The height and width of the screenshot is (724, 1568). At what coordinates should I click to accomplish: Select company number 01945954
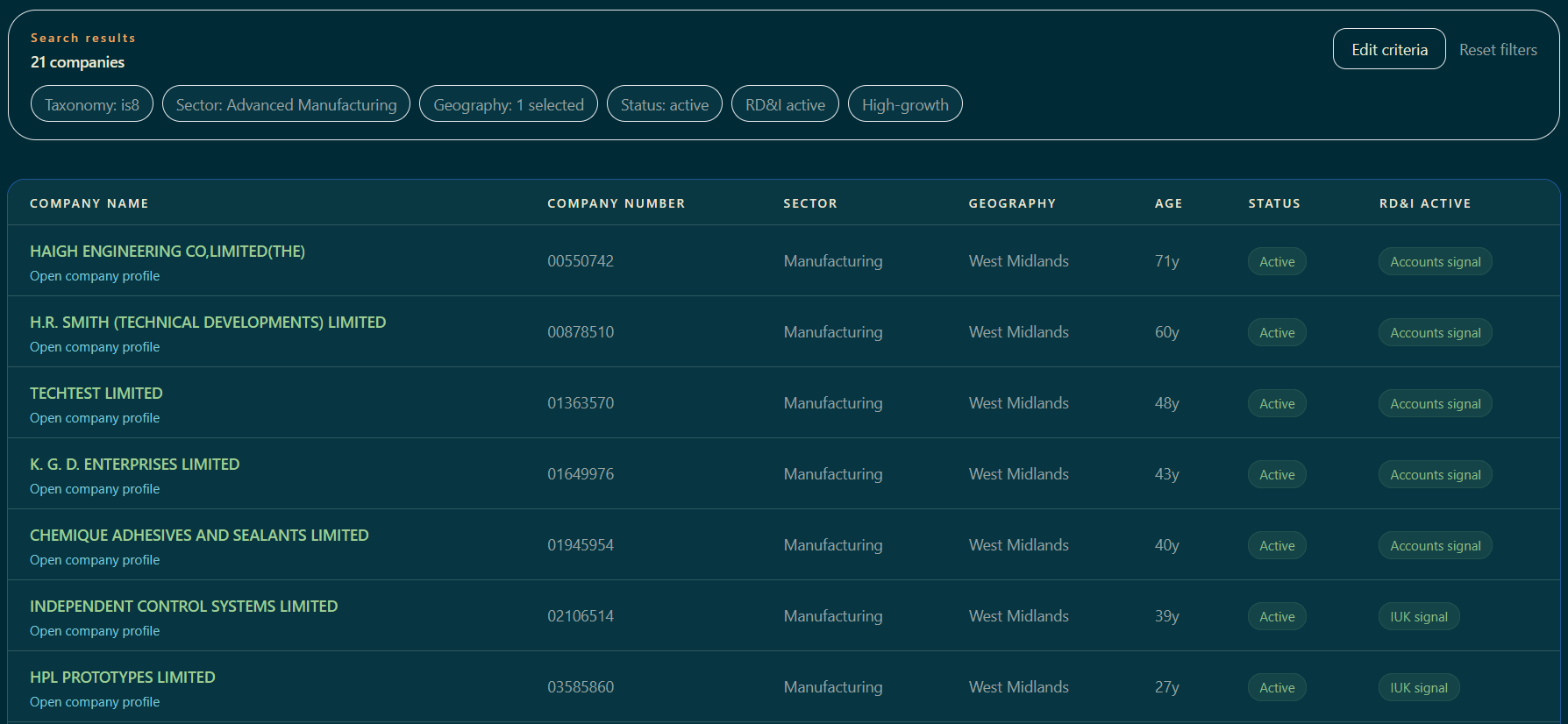click(x=581, y=545)
